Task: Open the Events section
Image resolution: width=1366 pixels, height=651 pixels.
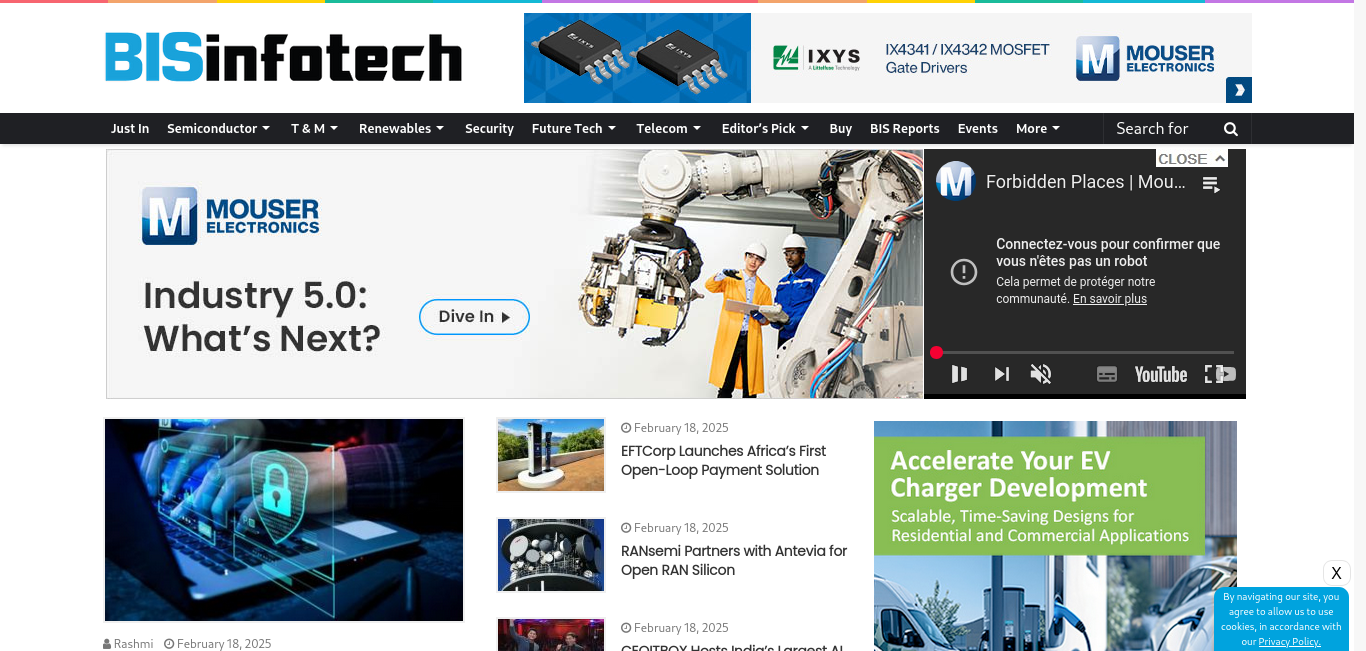Action: (977, 129)
